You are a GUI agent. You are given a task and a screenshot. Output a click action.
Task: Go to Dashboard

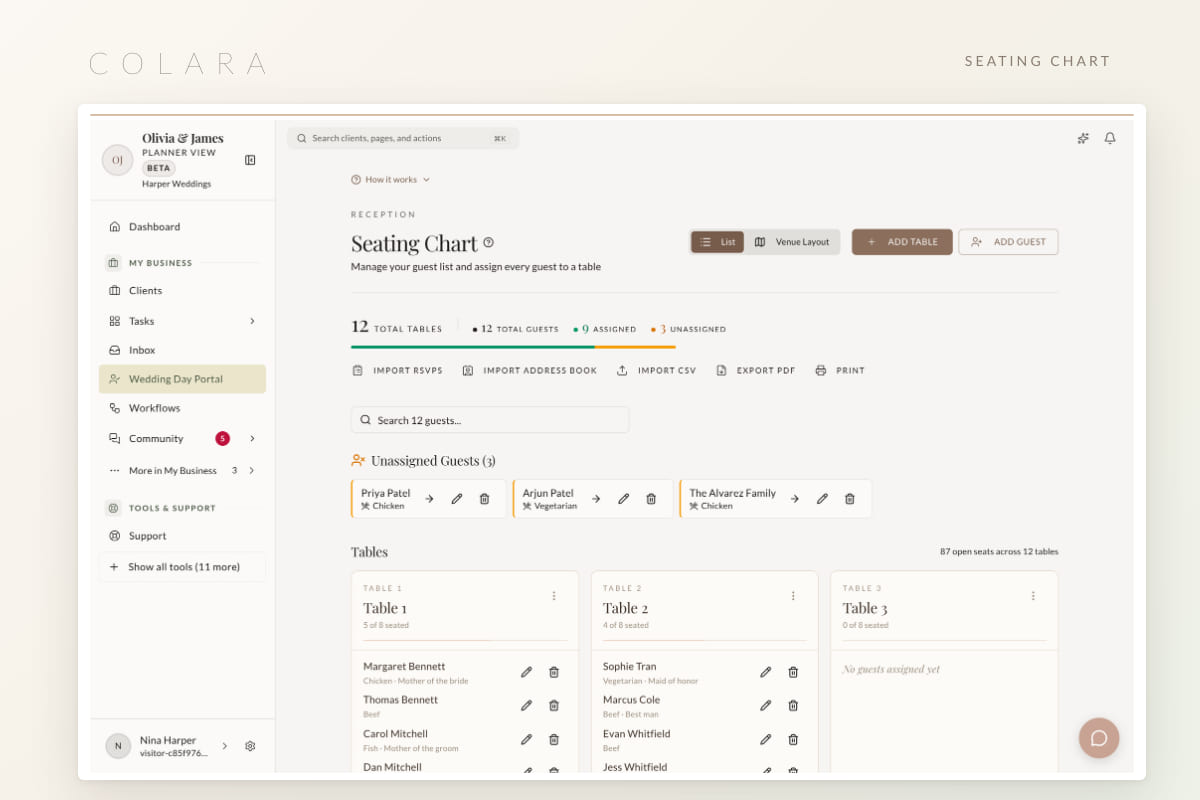pyautogui.click(x=182, y=227)
